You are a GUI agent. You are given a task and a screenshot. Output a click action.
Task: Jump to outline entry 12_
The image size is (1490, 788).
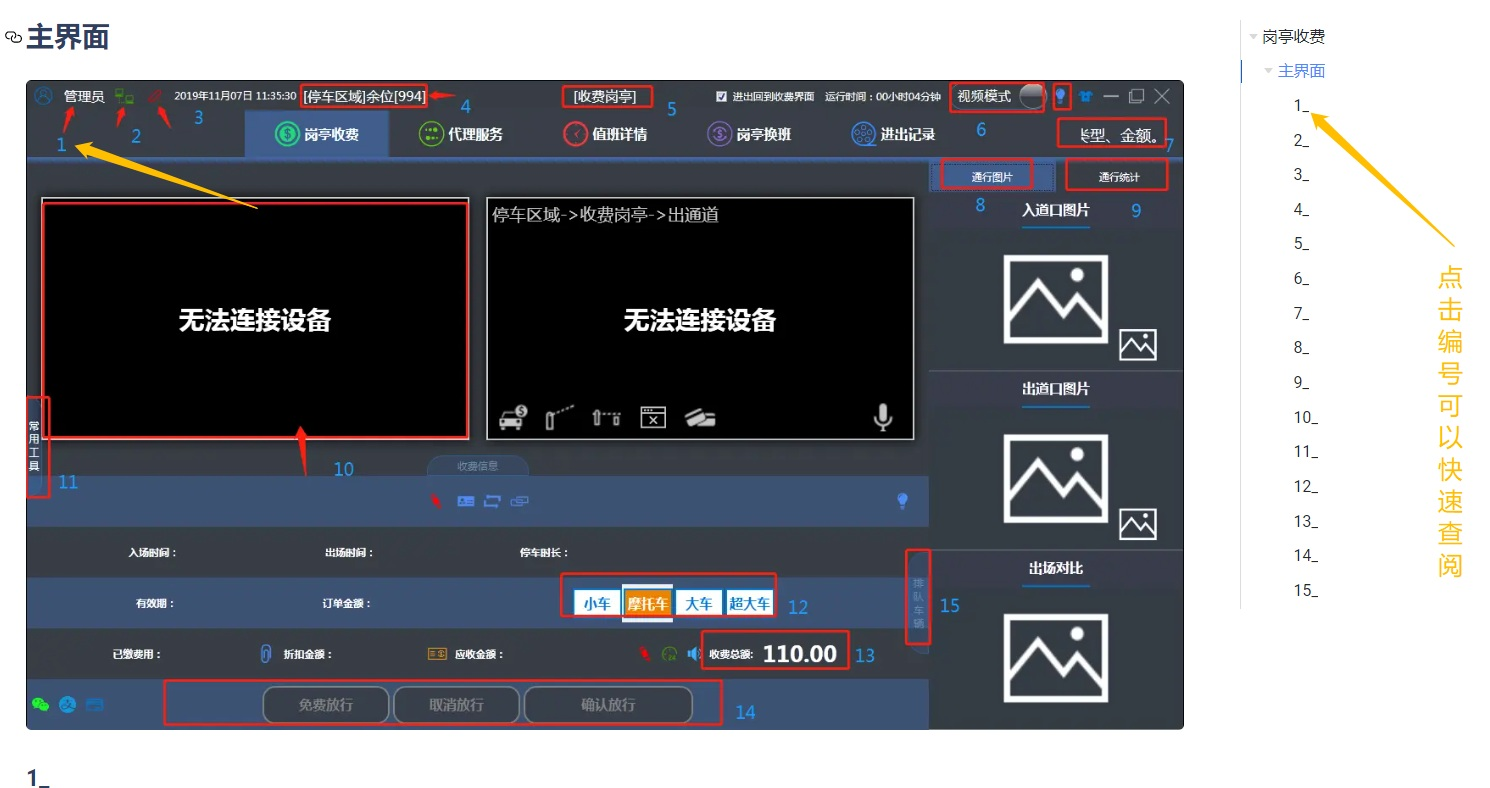click(x=1305, y=487)
